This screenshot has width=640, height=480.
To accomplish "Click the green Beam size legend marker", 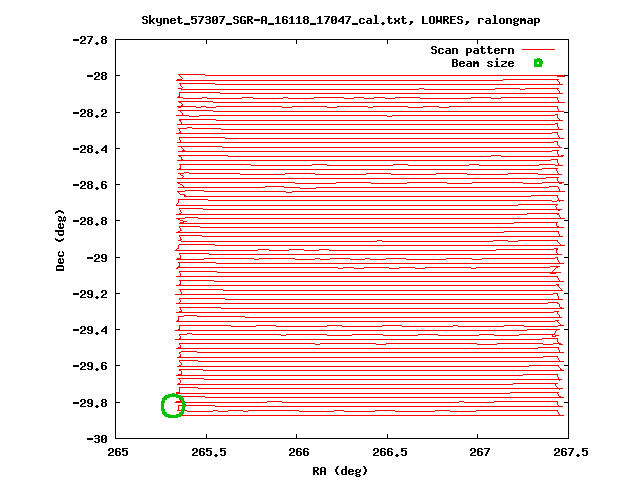I will (538, 63).
